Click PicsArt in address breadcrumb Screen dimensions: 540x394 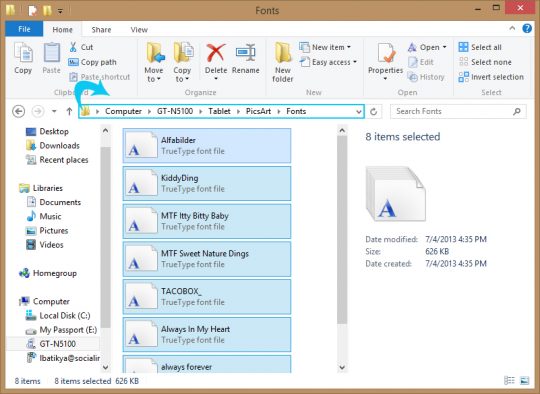[x=258, y=112]
